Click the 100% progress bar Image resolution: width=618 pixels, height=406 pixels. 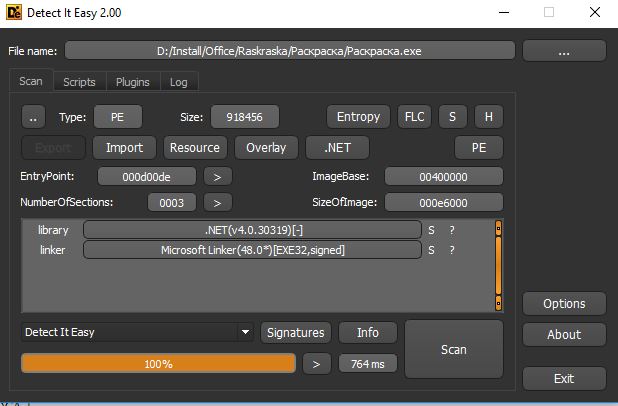coord(158,363)
